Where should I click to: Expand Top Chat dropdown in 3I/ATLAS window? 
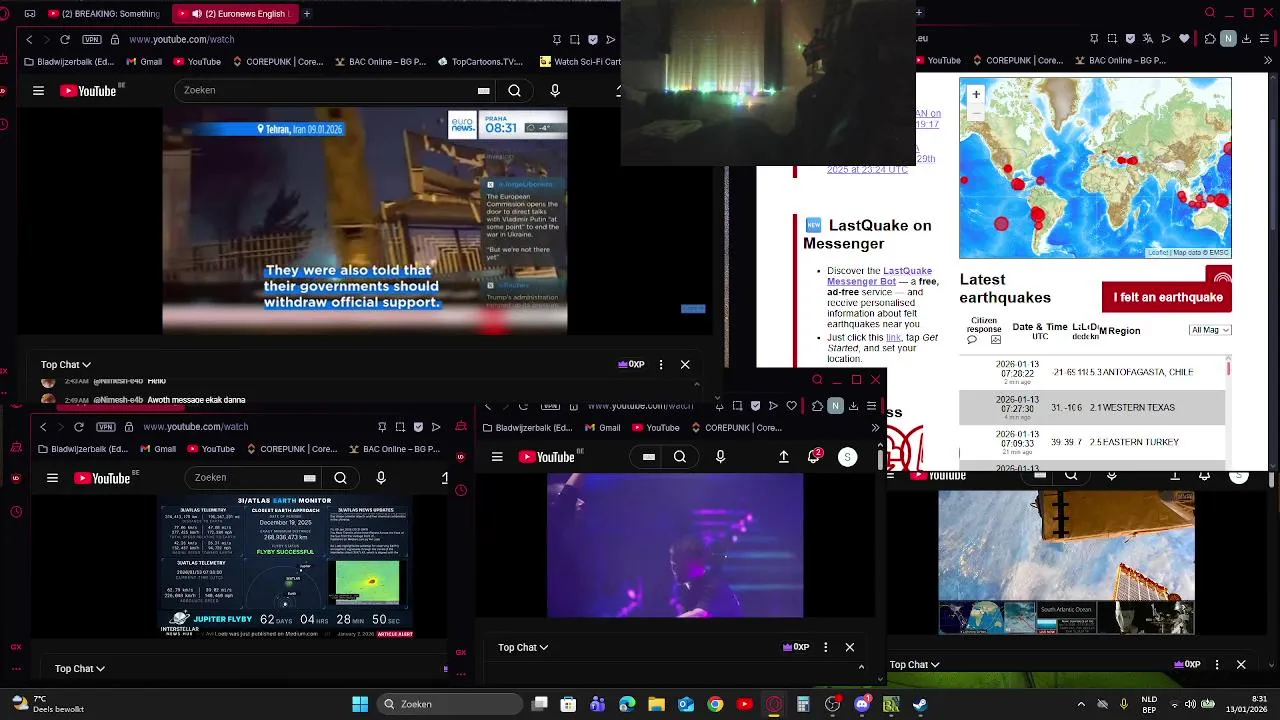coord(80,669)
